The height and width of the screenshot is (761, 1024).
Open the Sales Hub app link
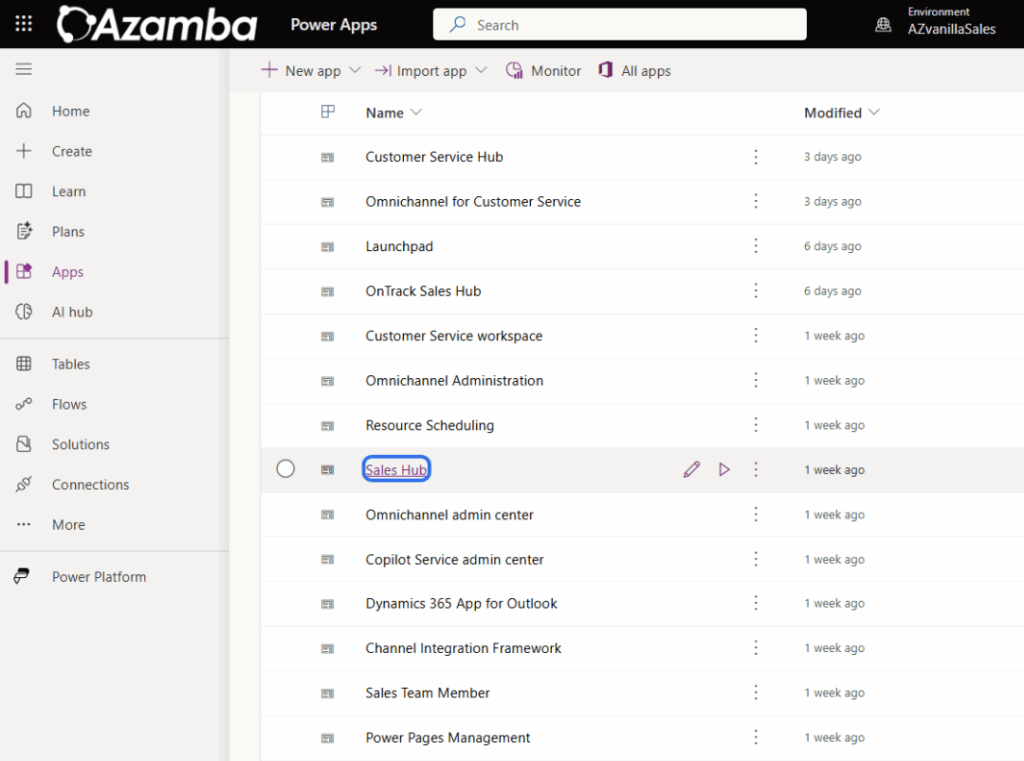[396, 470]
